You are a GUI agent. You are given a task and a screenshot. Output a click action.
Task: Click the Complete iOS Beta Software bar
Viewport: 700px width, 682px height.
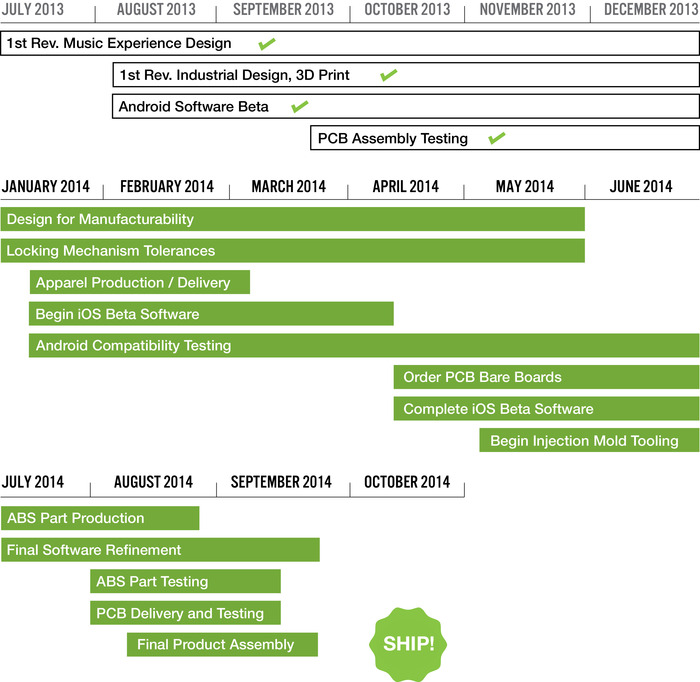coord(546,409)
